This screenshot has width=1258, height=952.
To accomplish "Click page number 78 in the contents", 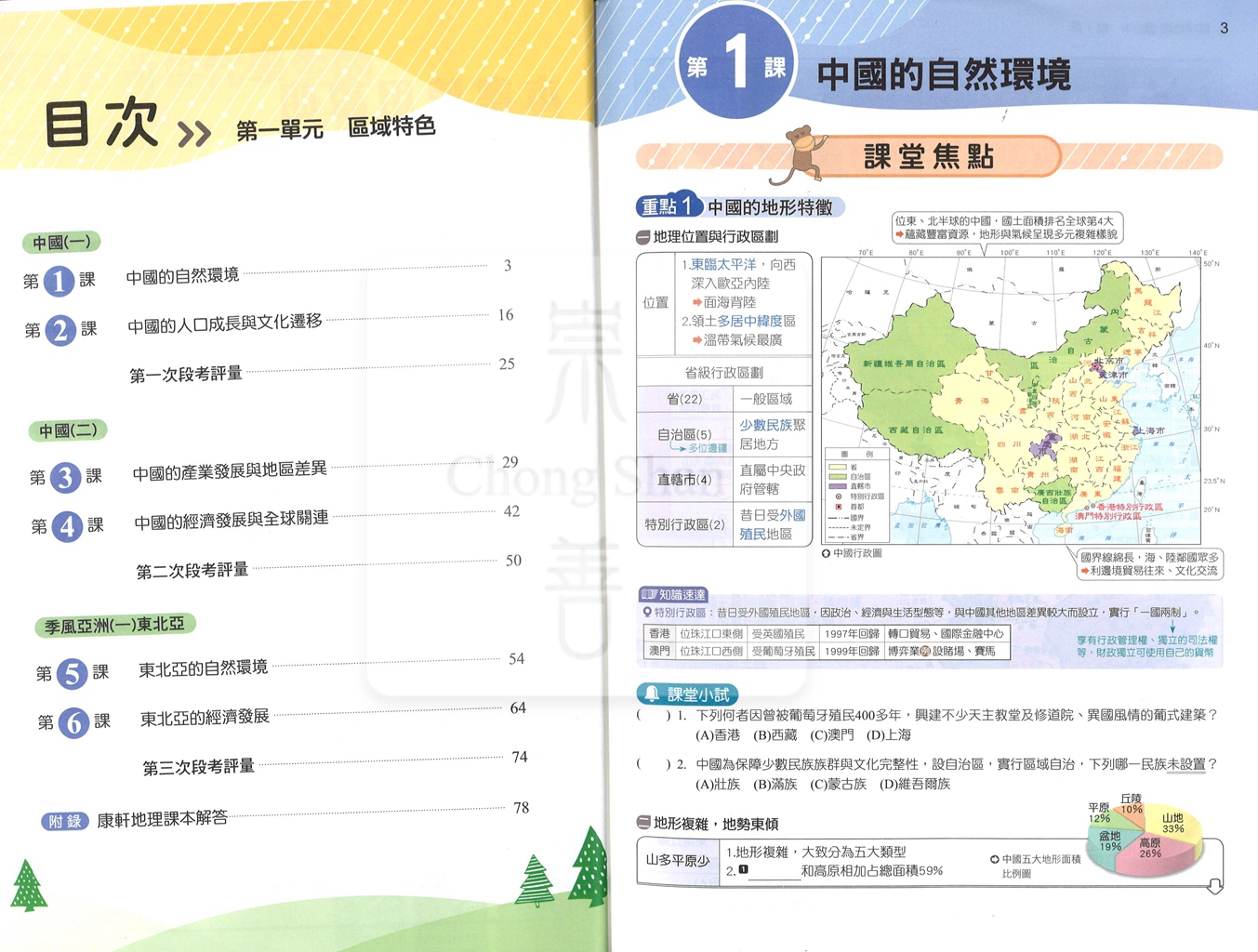I will (521, 808).
